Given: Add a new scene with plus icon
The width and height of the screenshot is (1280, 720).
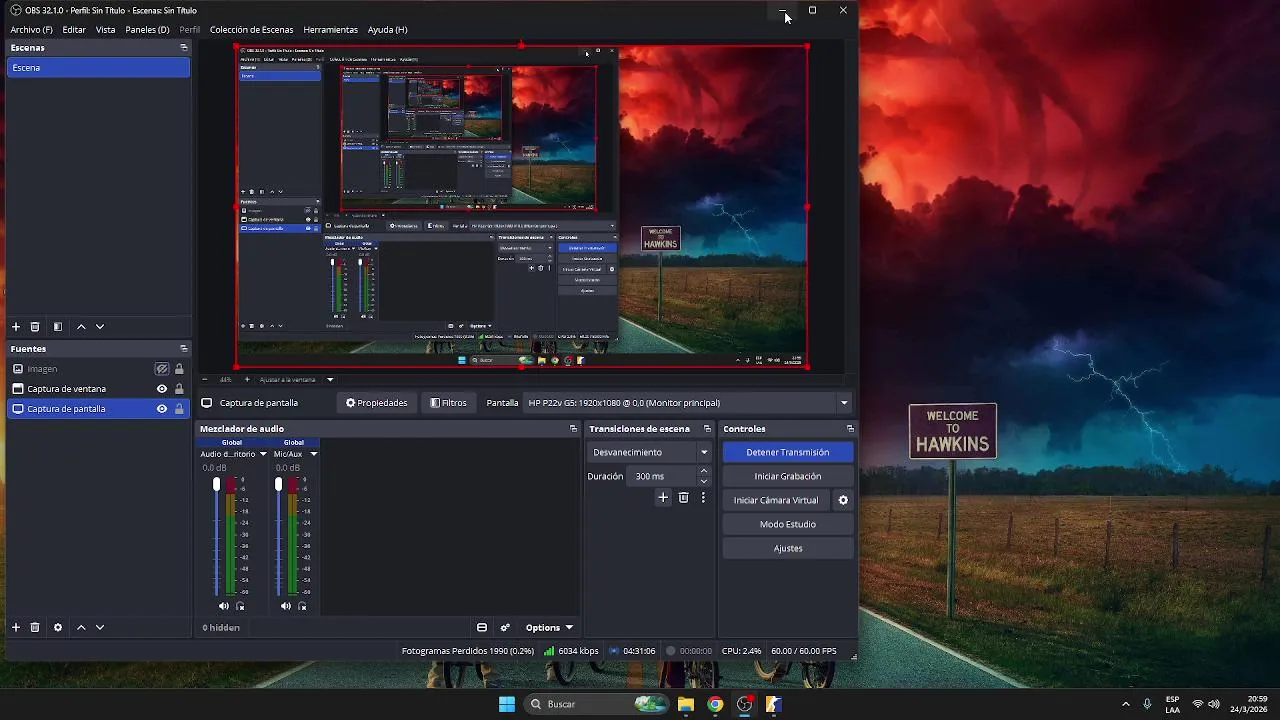Looking at the screenshot, I should (16, 327).
